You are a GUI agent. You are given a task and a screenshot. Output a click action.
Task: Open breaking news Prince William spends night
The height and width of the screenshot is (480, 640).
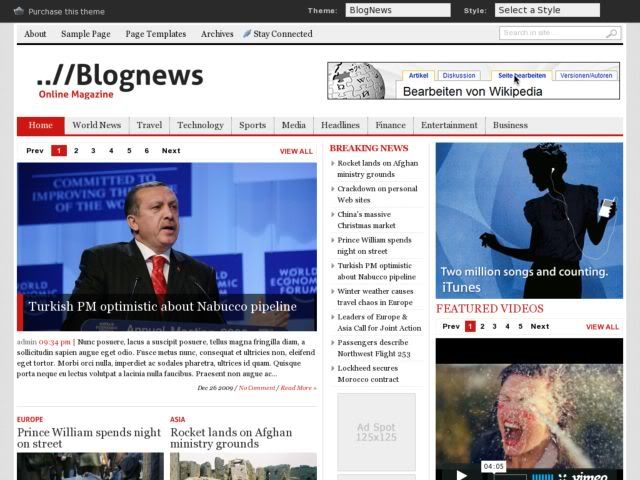pyautogui.click(x=374, y=246)
